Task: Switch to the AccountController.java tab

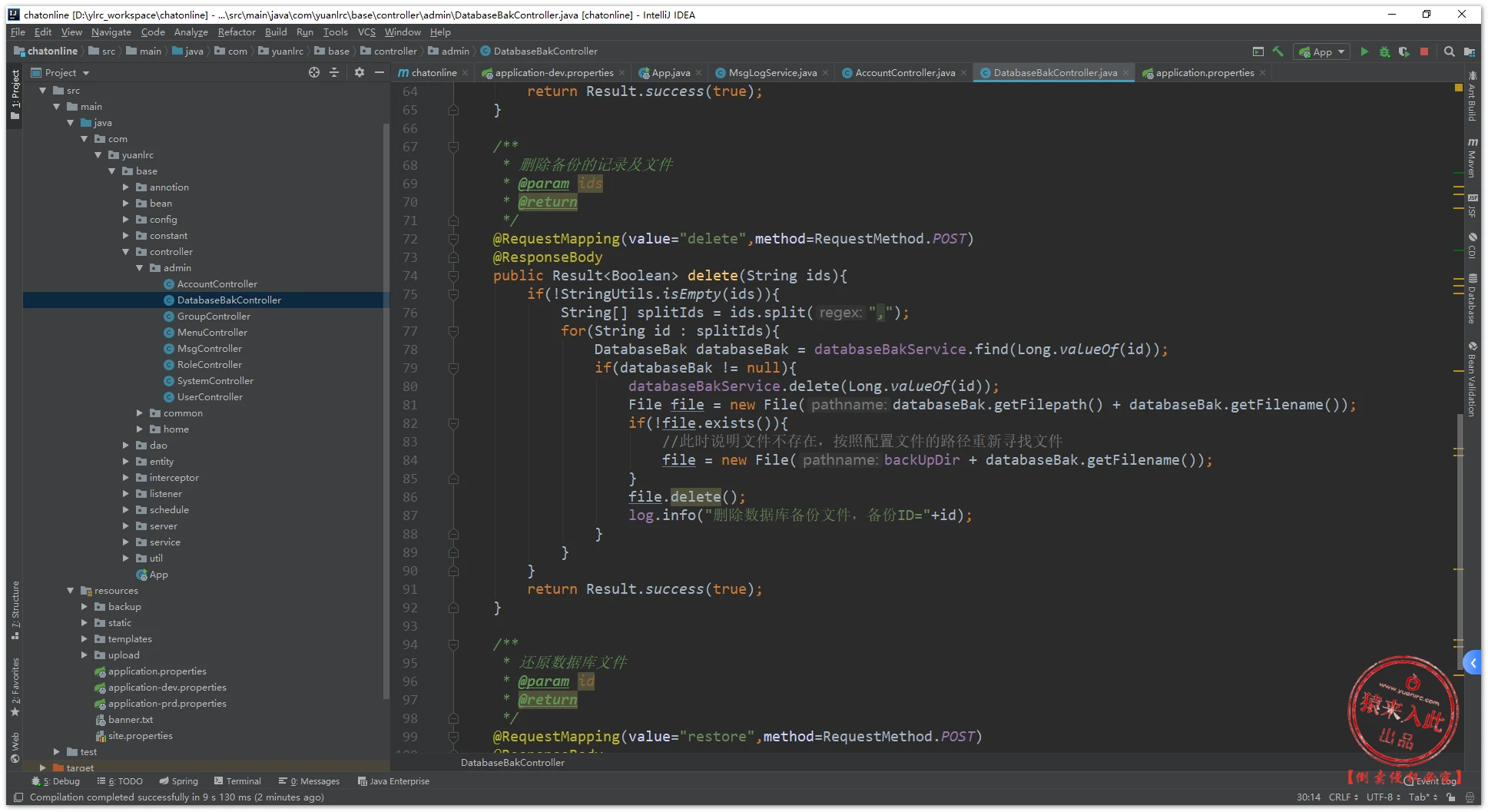Action: point(903,72)
